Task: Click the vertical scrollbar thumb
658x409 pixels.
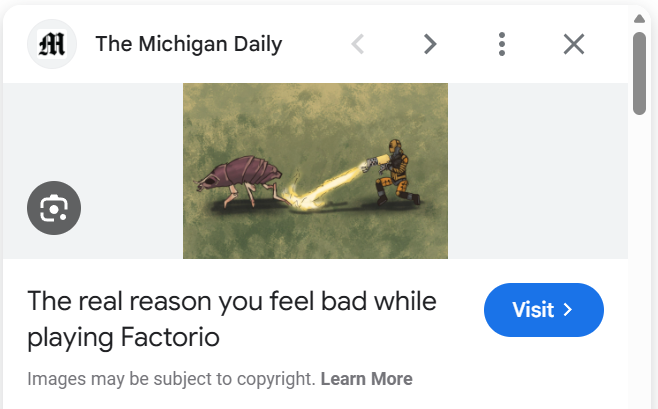Action: tap(639, 73)
